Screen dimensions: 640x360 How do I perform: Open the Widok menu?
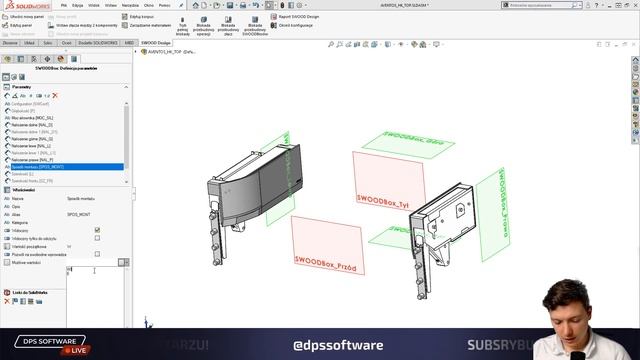click(94, 5)
